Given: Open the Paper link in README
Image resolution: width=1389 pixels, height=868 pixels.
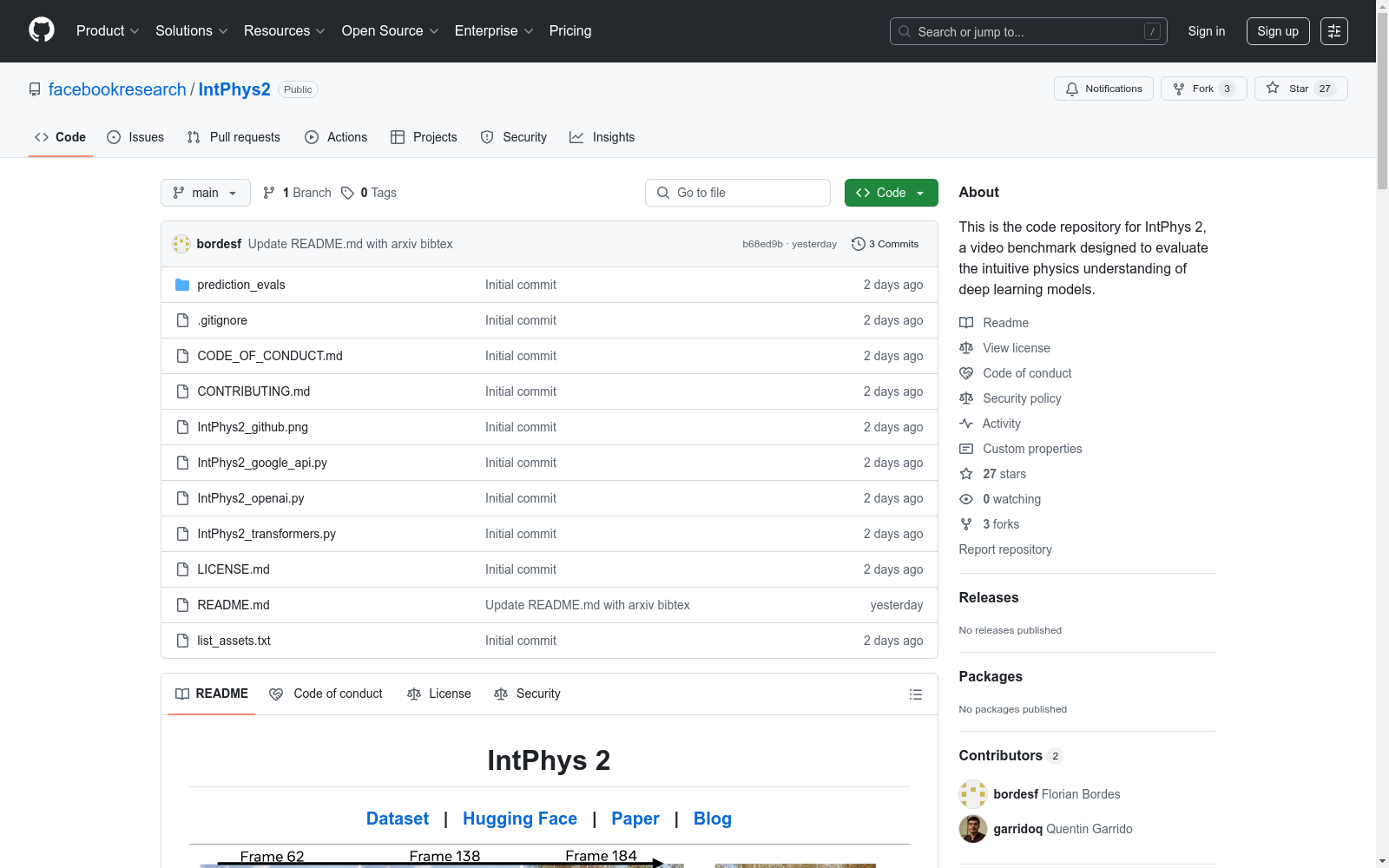Looking at the screenshot, I should 635,819.
